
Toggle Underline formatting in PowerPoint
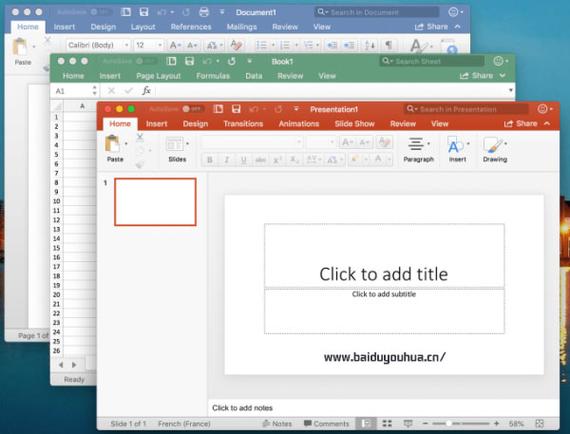click(x=244, y=160)
